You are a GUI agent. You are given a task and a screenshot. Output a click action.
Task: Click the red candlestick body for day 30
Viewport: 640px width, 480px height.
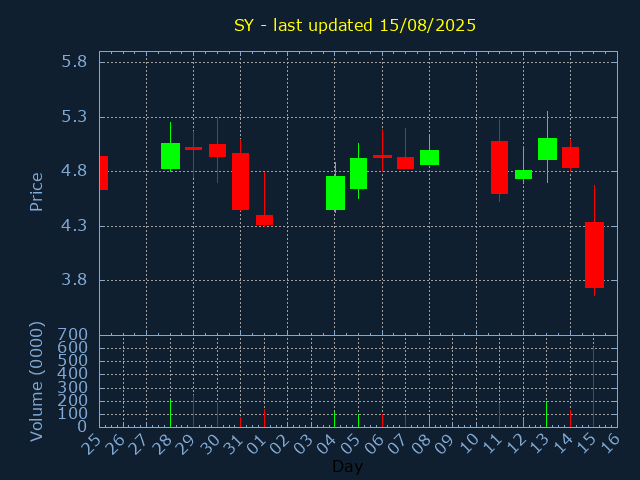217,150
